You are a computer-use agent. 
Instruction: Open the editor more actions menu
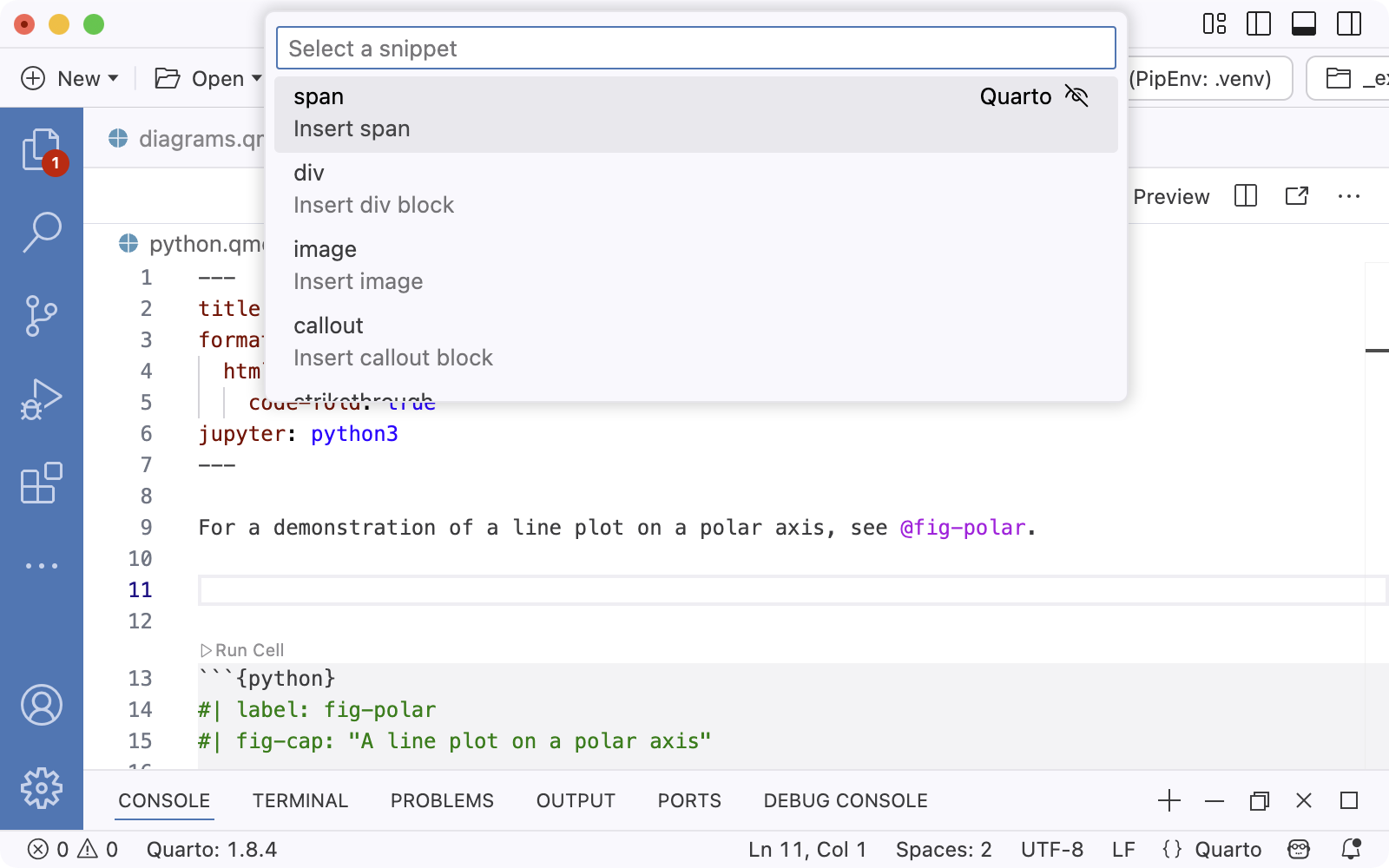tap(1348, 196)
